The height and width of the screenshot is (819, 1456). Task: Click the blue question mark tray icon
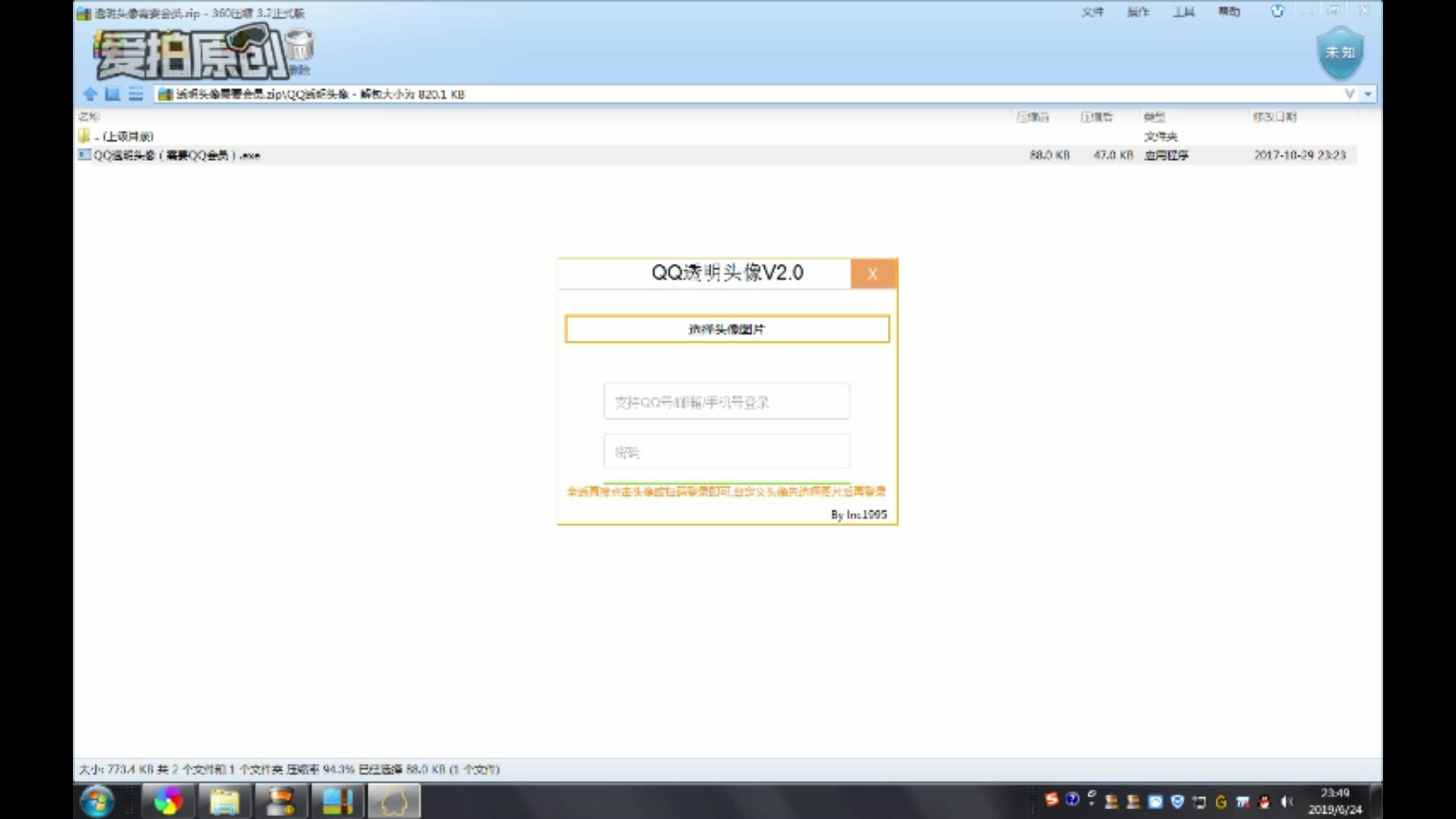(x=1072, y=799)
